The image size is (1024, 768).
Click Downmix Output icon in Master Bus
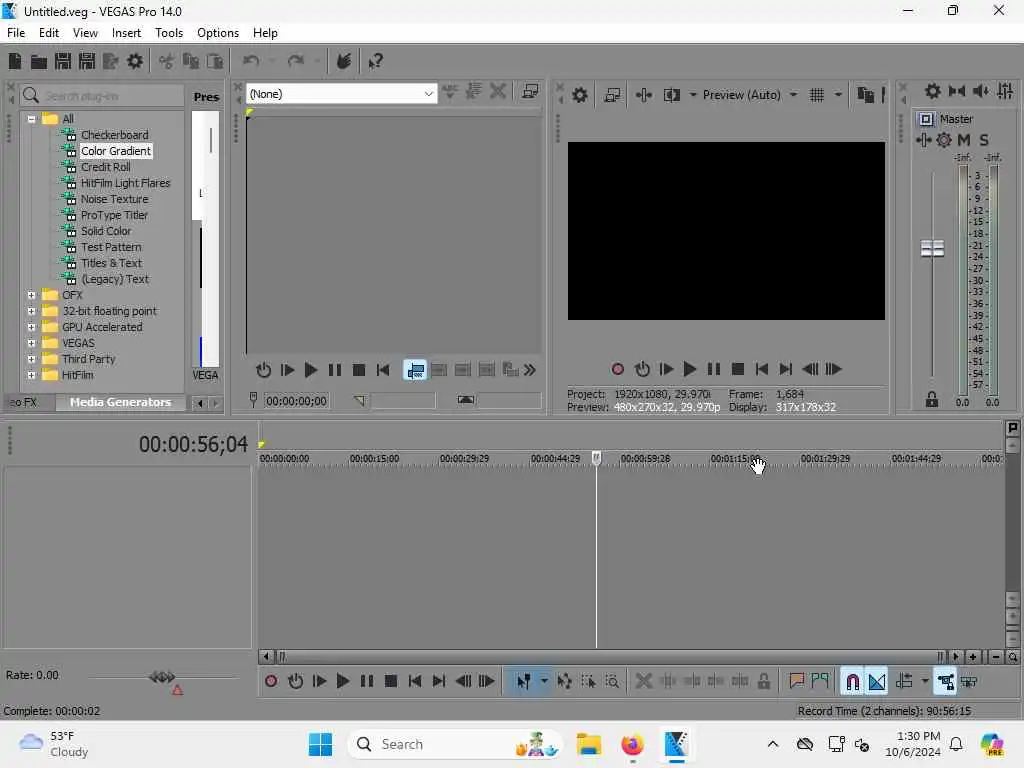[x=957, y=91]
